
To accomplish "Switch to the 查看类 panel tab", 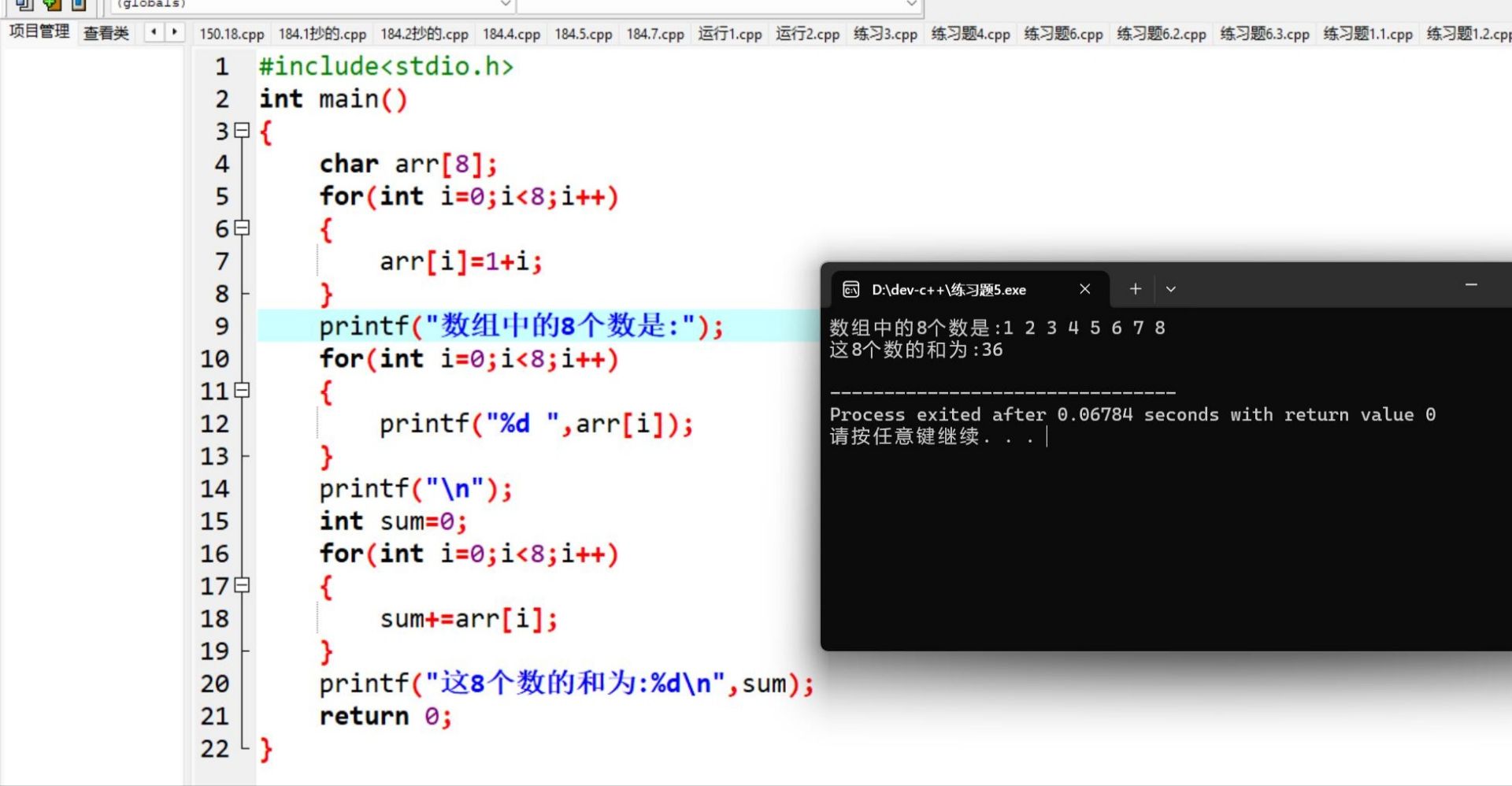I will [106, 33].
